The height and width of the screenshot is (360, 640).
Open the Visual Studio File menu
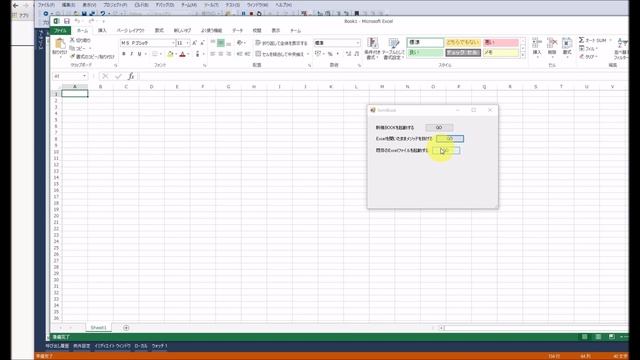(46, 5)
